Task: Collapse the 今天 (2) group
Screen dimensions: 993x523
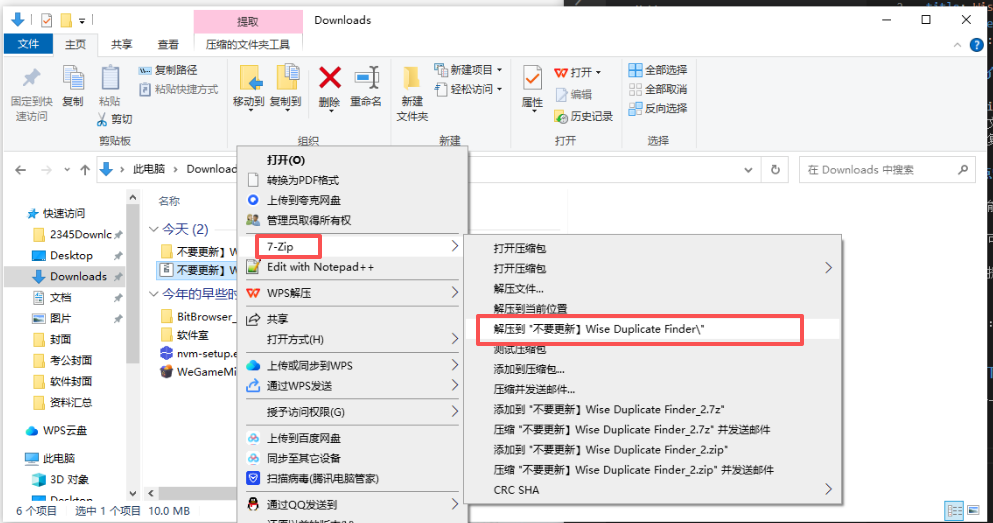Action: click(x=153, y=229)
